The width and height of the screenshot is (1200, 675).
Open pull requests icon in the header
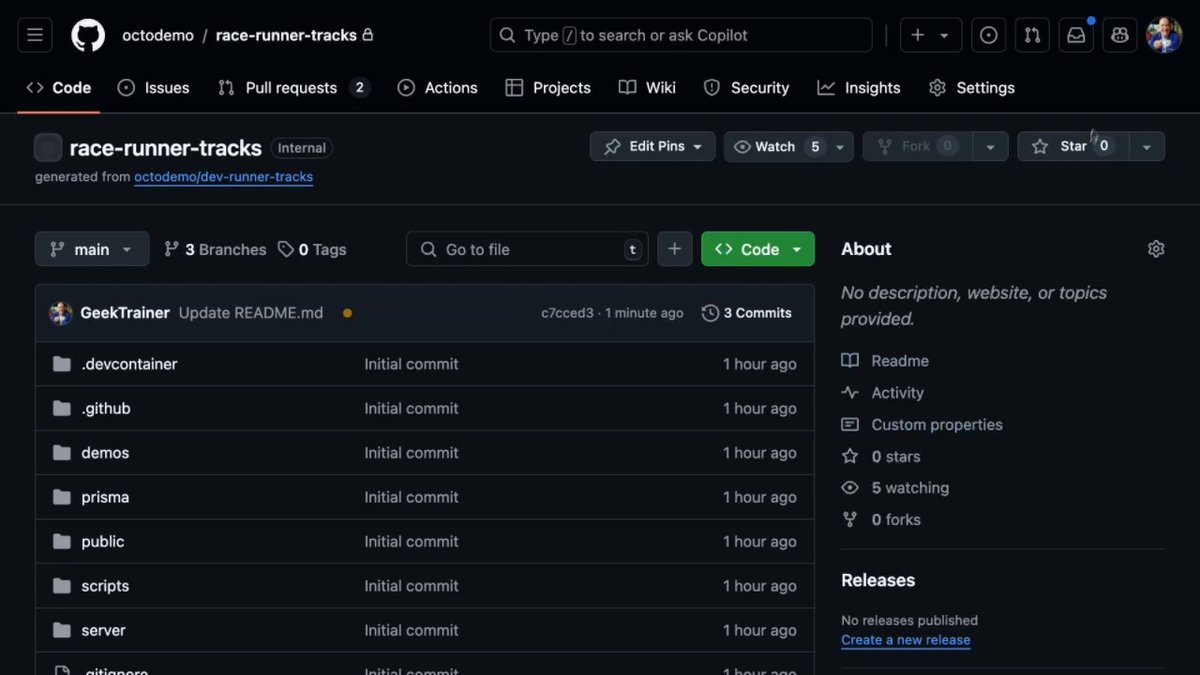[x=1032, y=35]
